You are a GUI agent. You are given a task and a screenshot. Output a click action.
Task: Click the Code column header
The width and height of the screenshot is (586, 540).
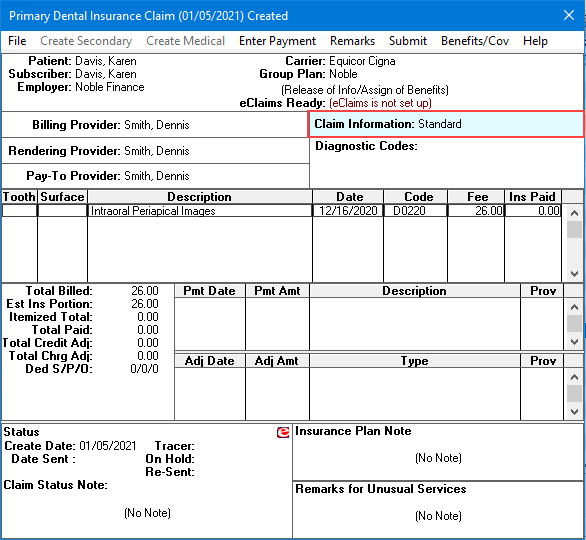pos(415,197)
